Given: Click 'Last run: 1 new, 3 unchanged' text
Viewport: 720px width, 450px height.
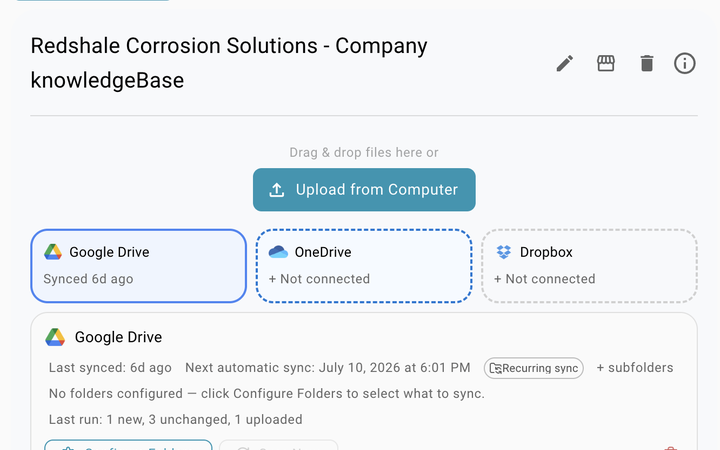Looking at the screenshot, I should [175, 420].
